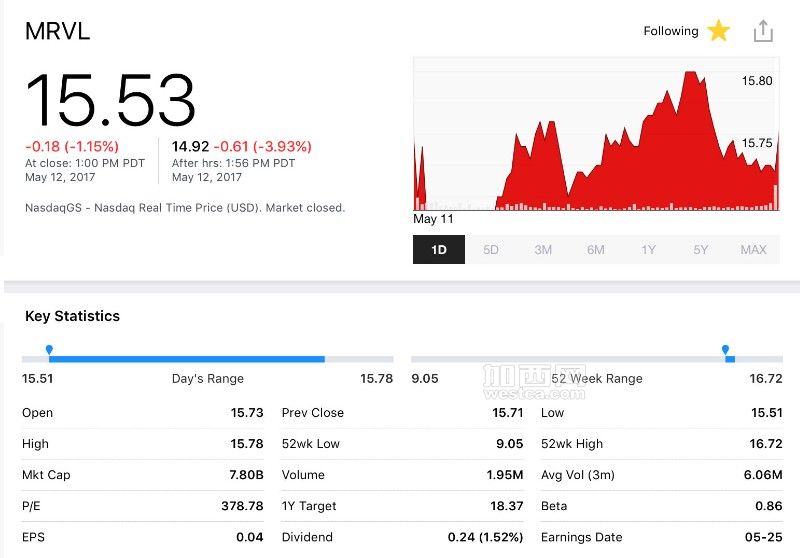Switch chart to the 5D range
The height and width of the screenshot is (558, 800).
pos(491,249)
